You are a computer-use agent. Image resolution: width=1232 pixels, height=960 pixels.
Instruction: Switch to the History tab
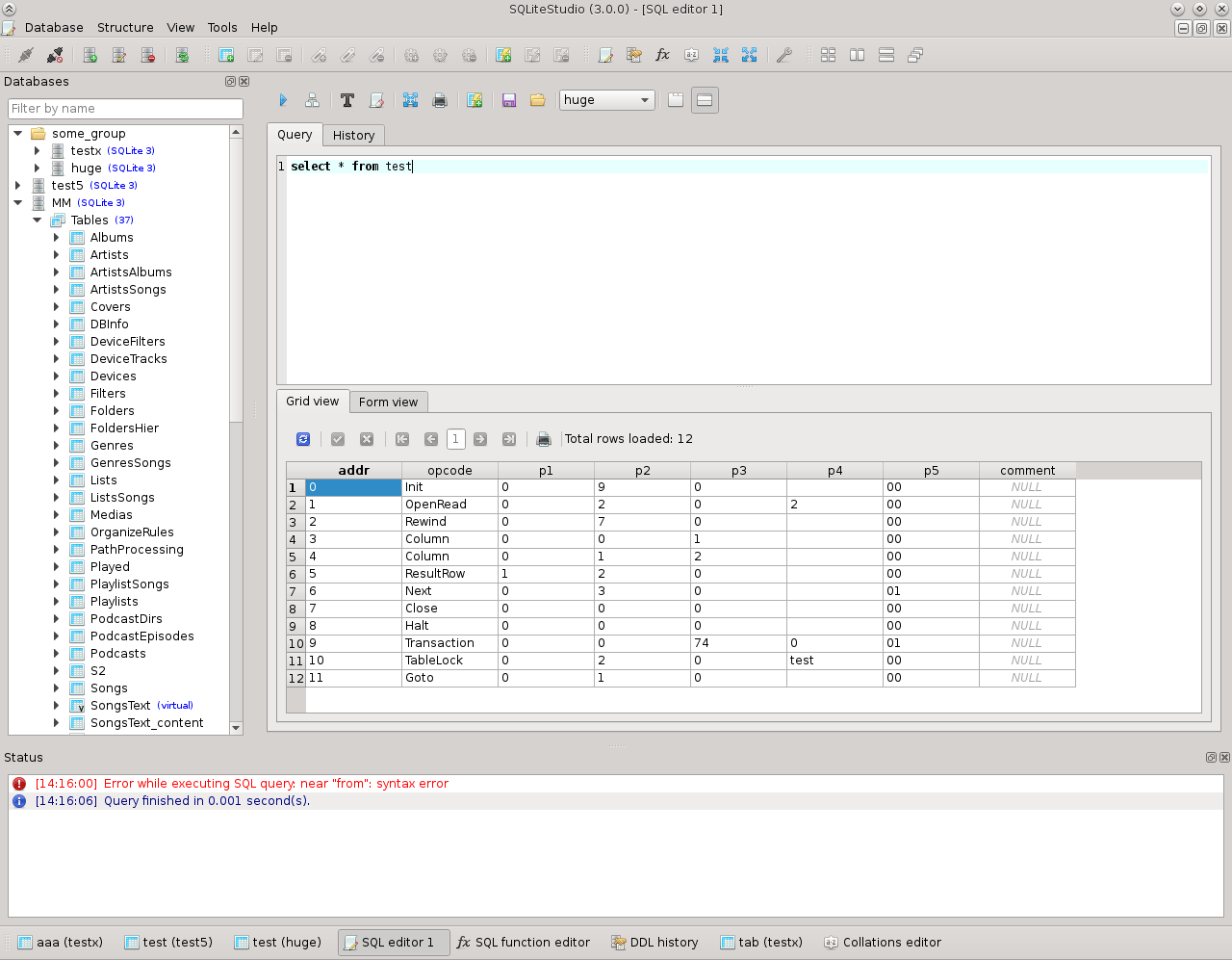[x=353, y=136]
